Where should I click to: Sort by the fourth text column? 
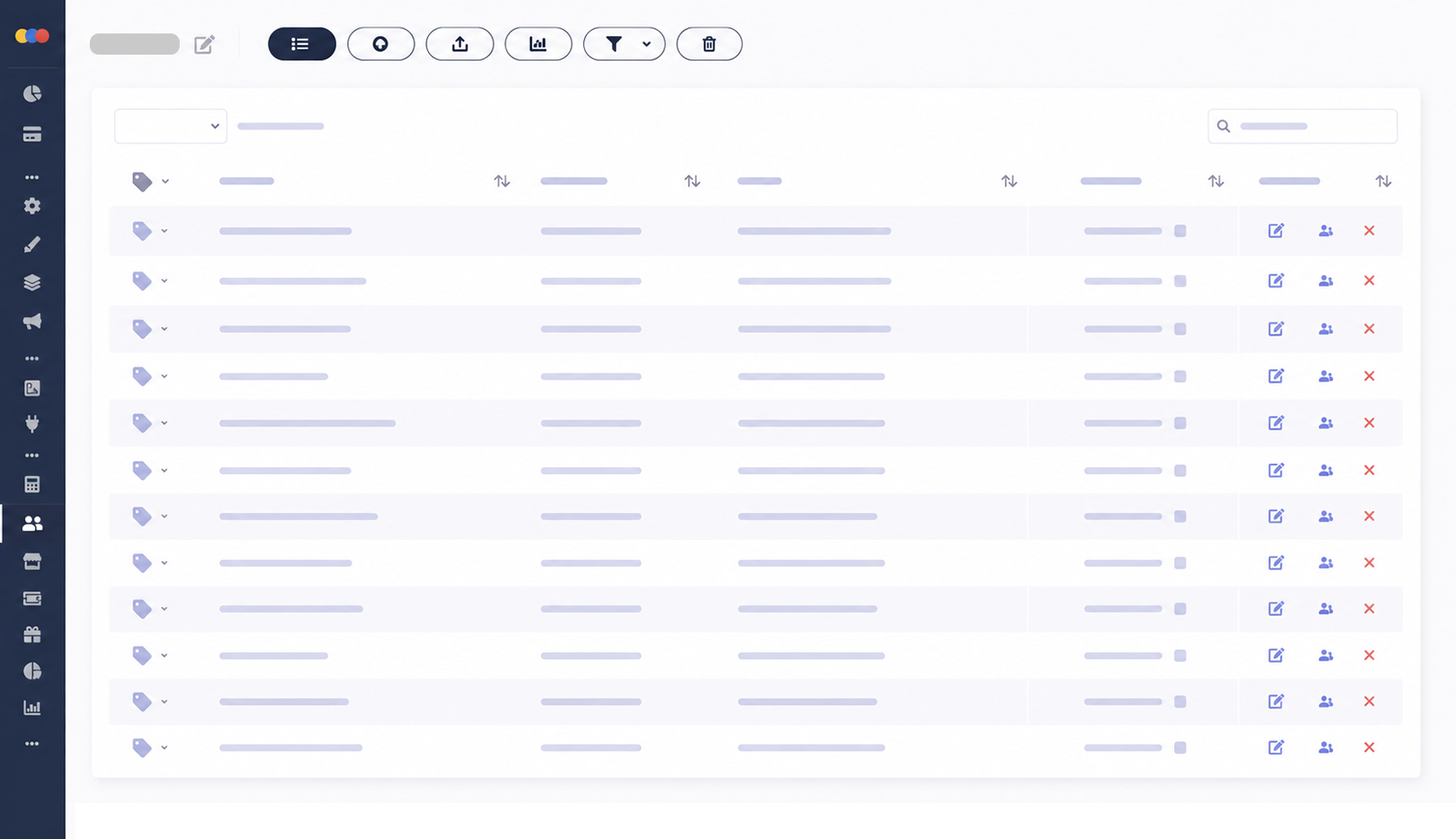[1216, 181]
